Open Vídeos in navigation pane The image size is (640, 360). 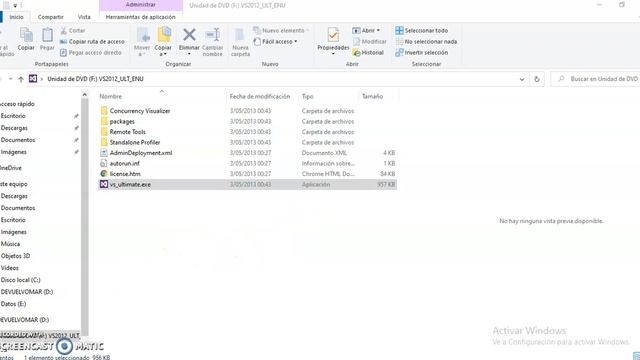9,268
